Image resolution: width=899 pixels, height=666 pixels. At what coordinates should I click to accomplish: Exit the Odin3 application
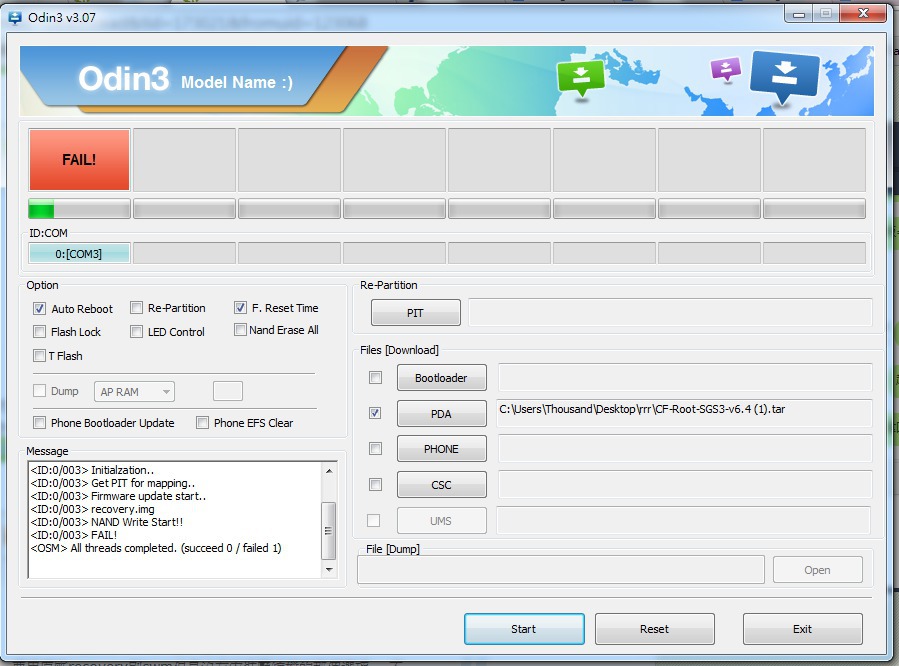point(802,629)
